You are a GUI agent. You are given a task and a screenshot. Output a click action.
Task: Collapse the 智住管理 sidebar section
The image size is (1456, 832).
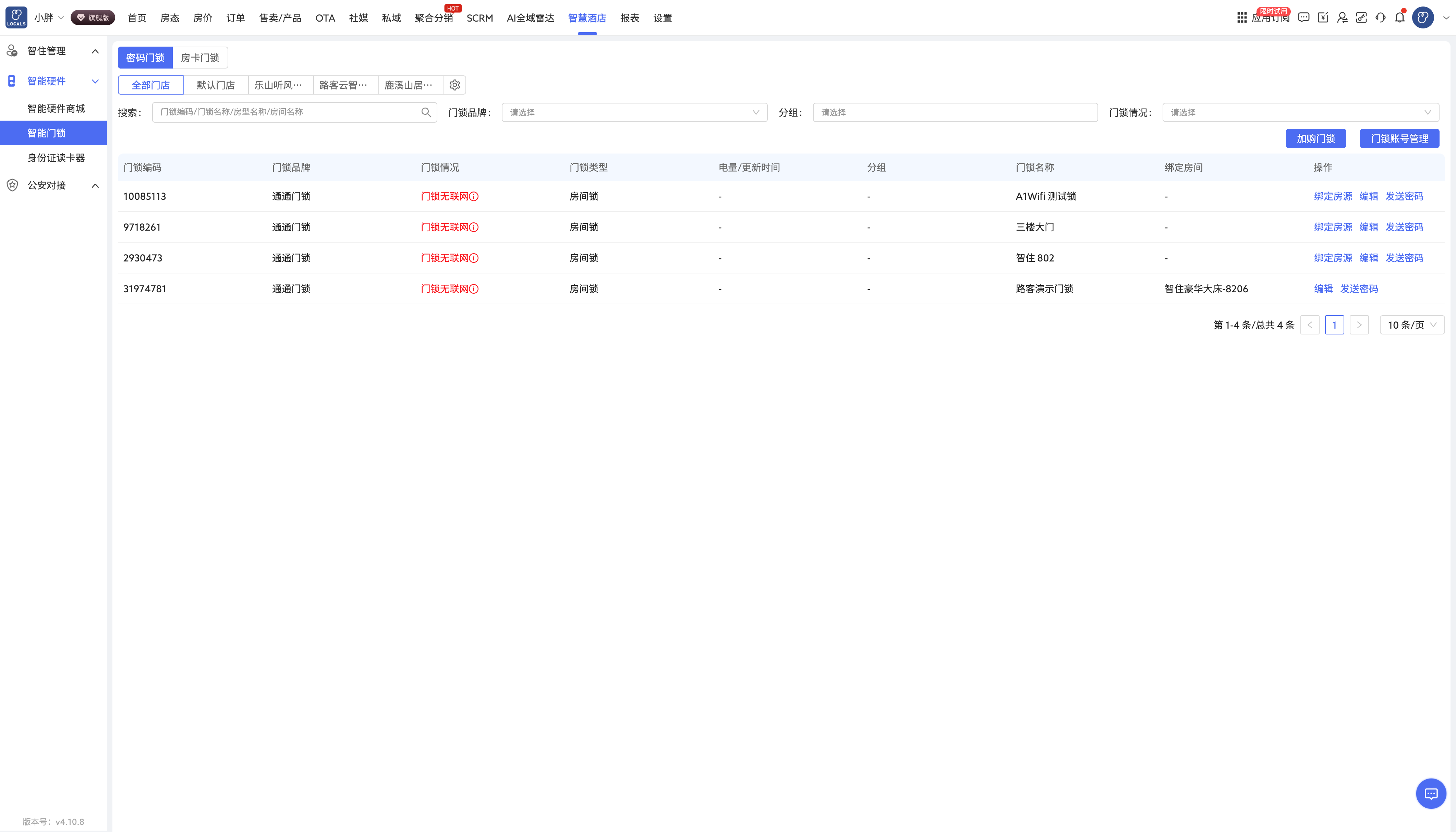95,51
